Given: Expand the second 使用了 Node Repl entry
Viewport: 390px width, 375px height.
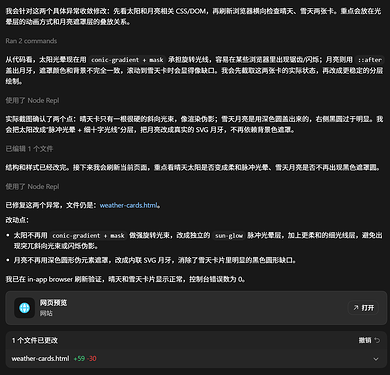Looking at the screenshot, I should tap(32, 187).
